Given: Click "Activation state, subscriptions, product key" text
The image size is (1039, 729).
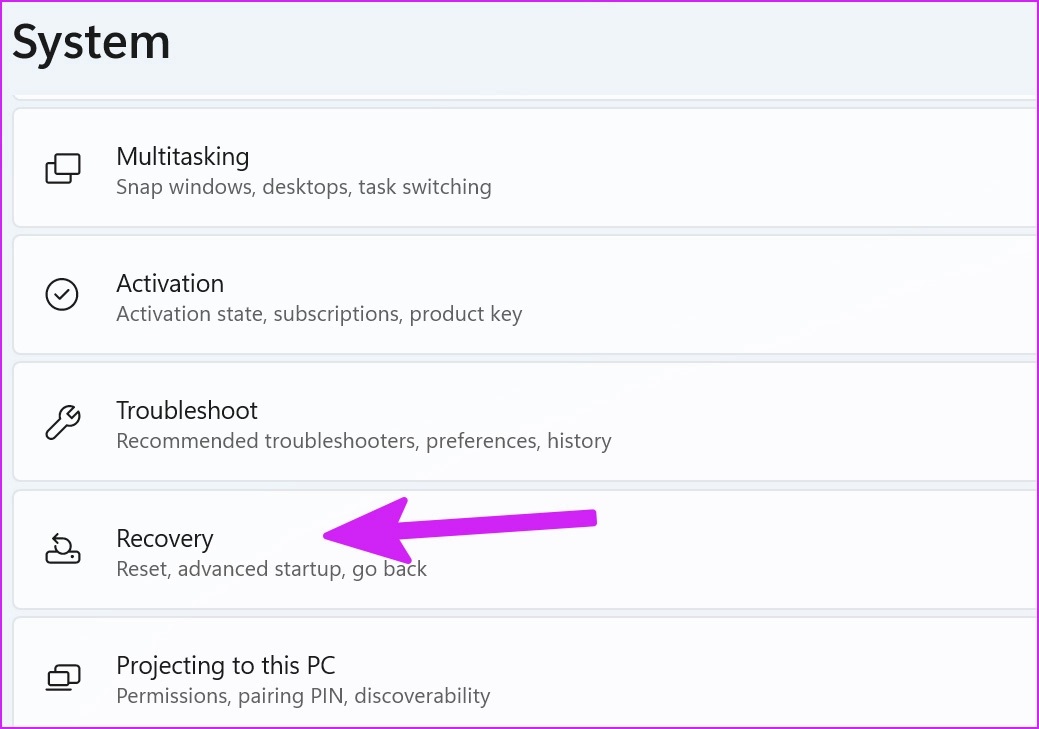Looking at the screenshot, I should [319, 314].
